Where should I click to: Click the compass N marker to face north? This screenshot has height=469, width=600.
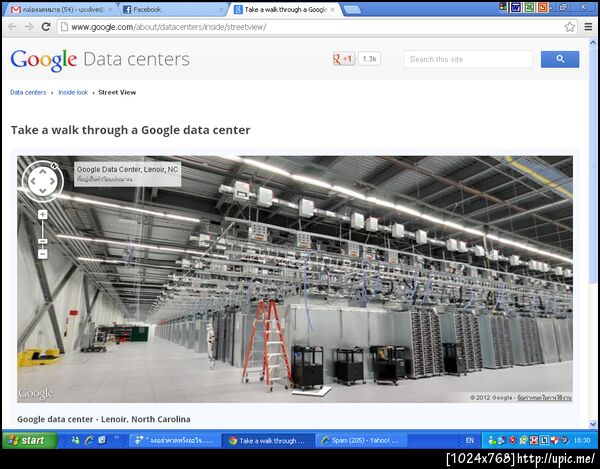(x=54, y=166)
